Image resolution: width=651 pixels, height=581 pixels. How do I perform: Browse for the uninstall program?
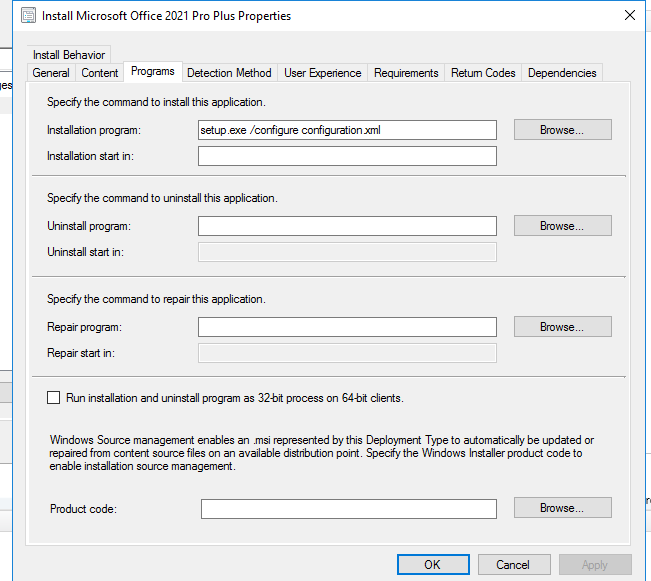coord(562,226)
